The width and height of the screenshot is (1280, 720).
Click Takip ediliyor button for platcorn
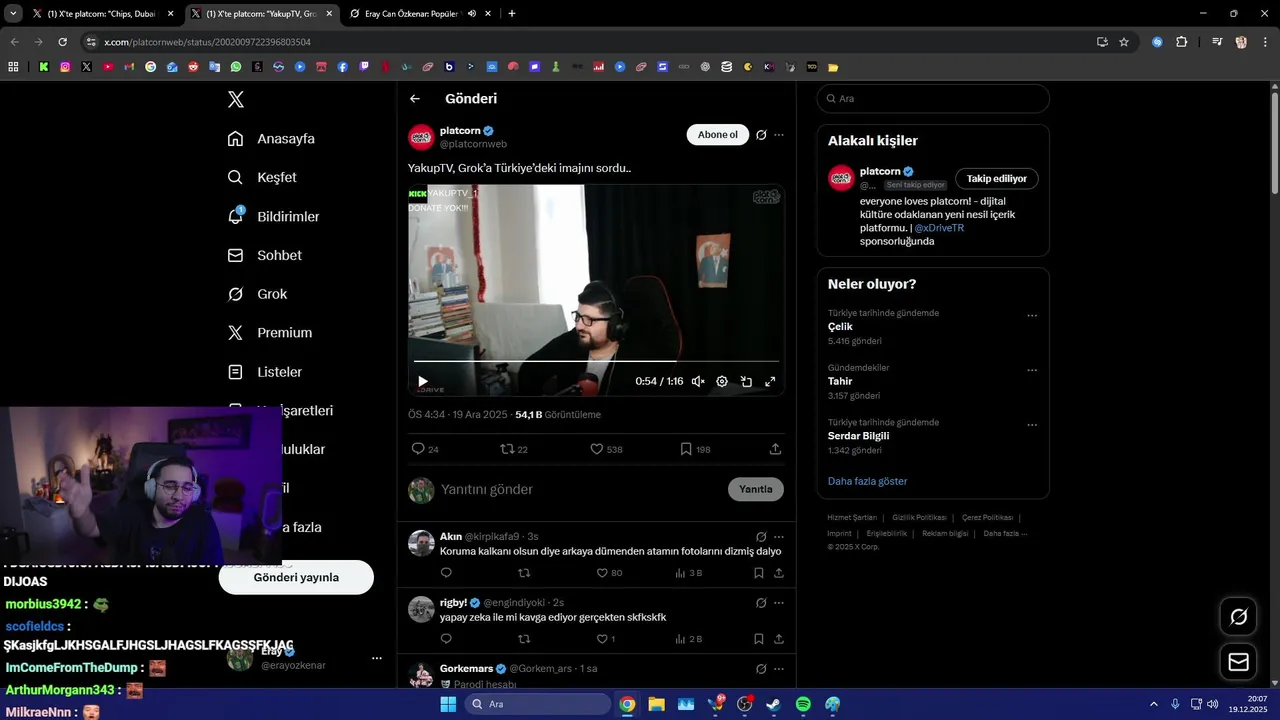(997, 179)
